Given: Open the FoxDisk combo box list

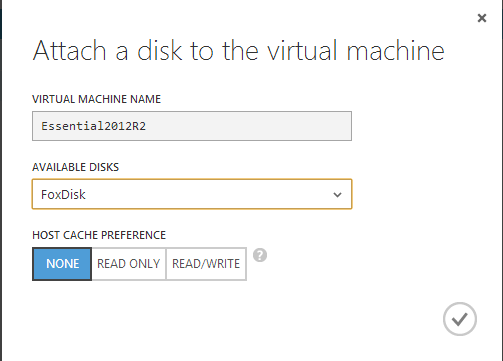Looking at the screenshot, I should coord(192,194).
